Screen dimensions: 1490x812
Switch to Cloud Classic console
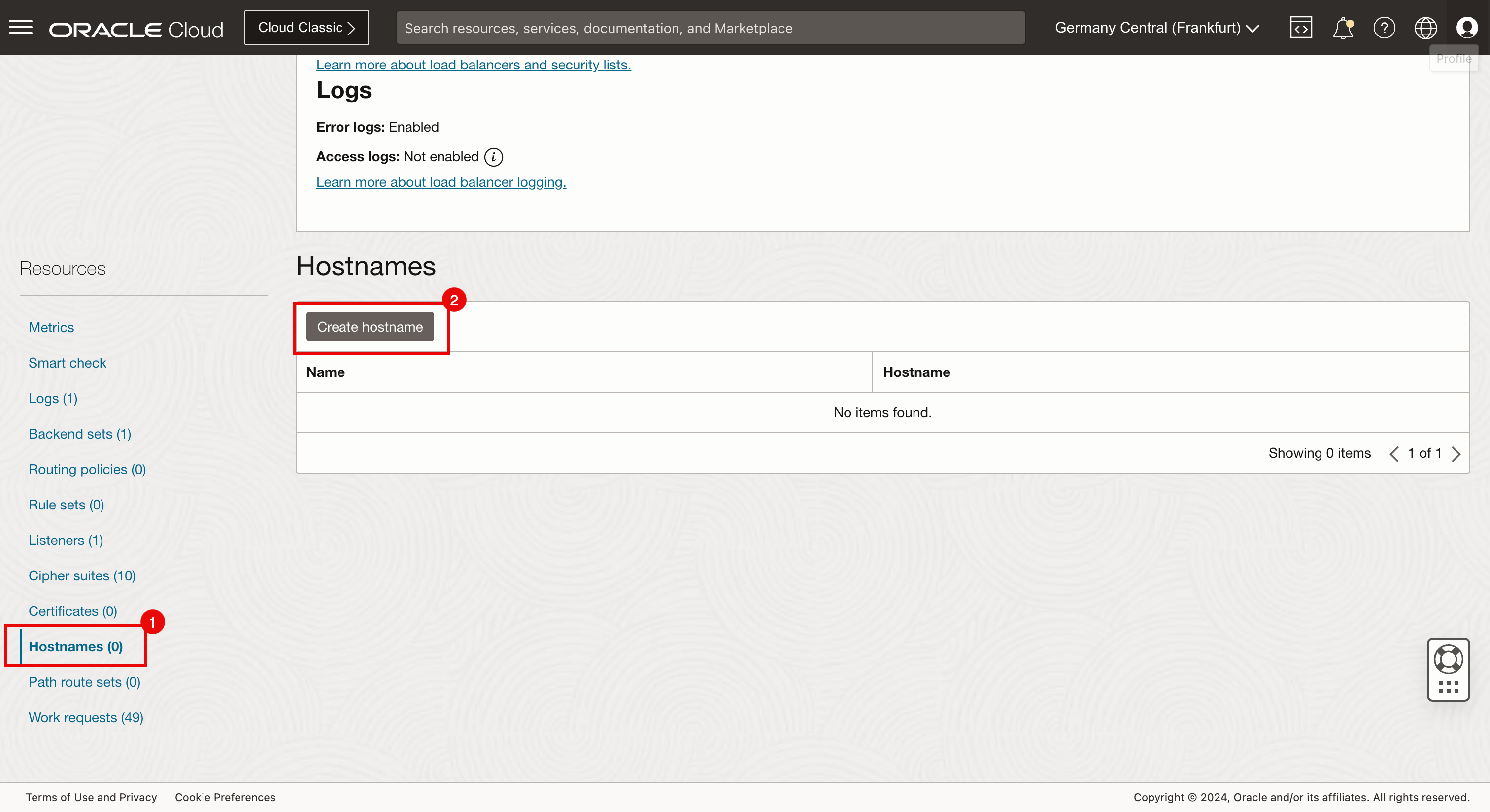pyautogui.click(x=306, y=28)
